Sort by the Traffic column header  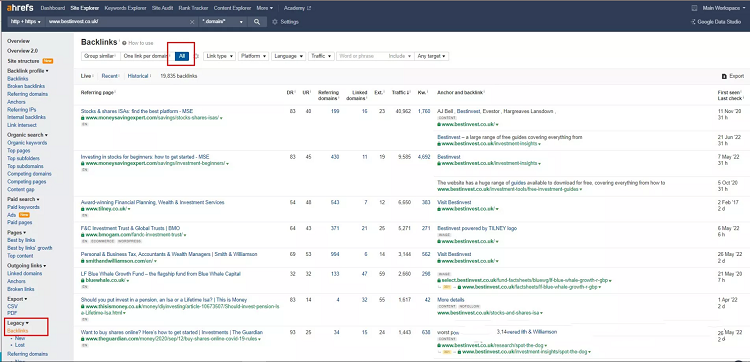[x=398, y=93]
